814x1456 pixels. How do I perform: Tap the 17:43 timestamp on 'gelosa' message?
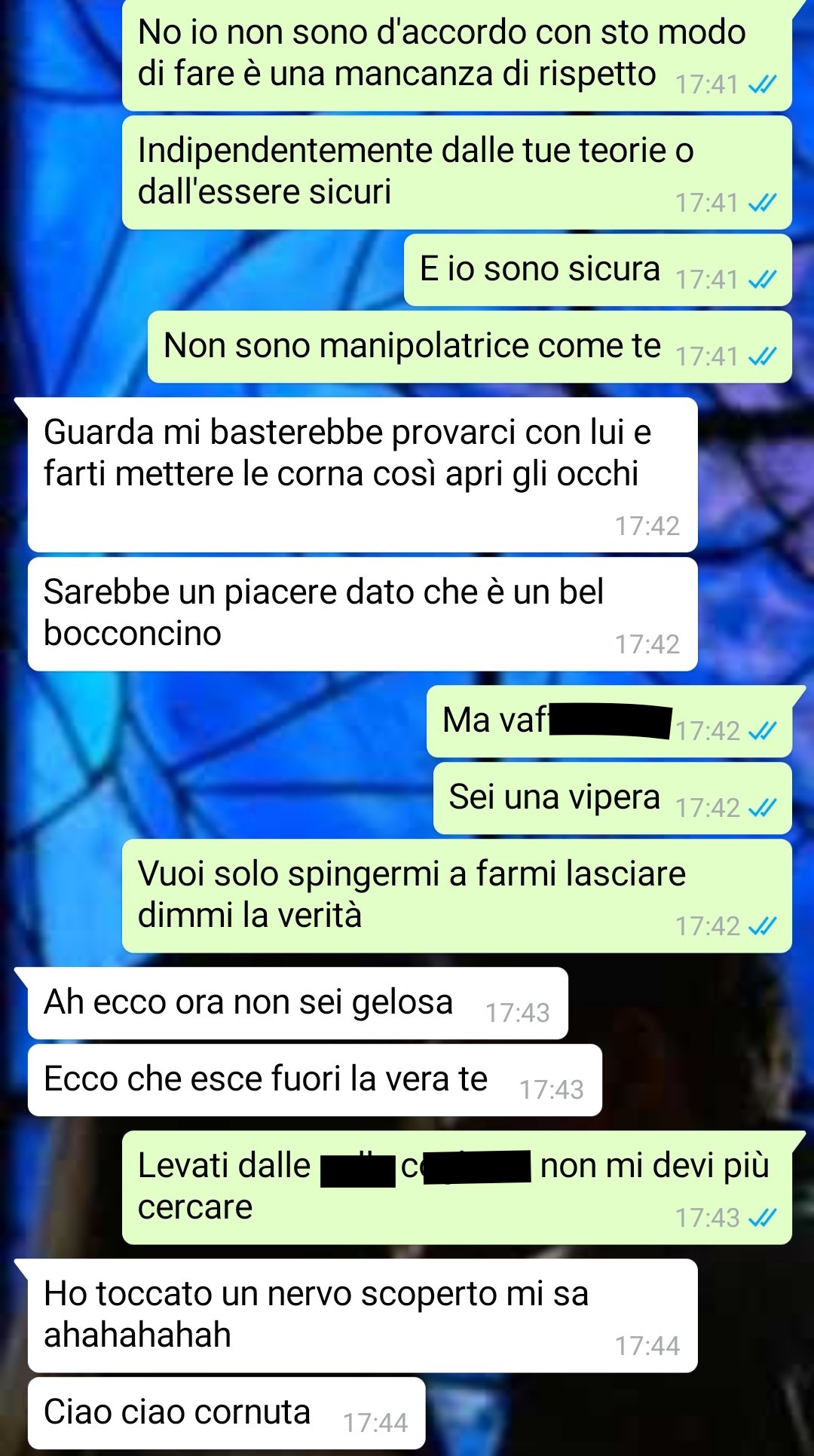pos(518,1012)
